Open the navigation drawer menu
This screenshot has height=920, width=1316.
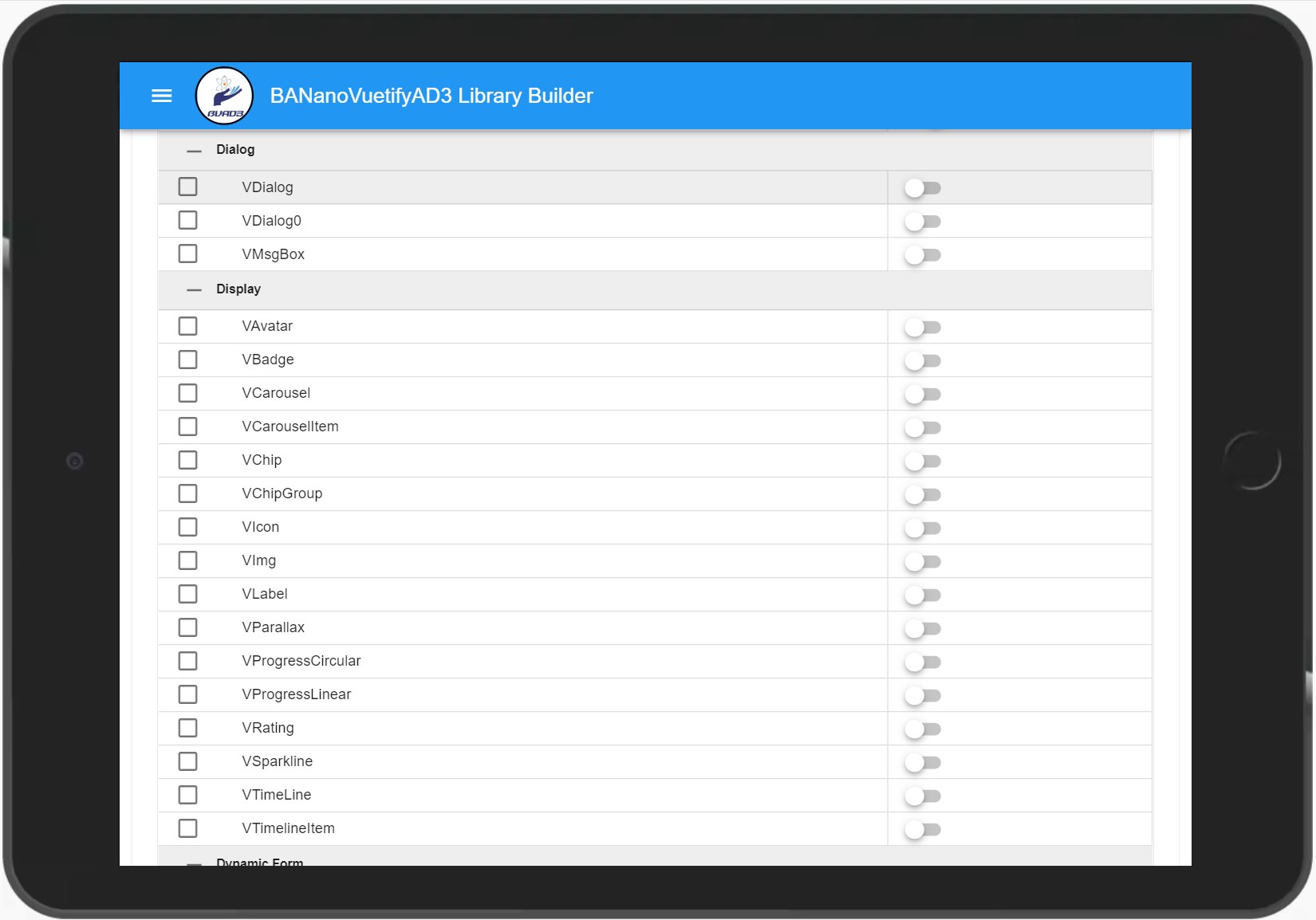(161, 96)
